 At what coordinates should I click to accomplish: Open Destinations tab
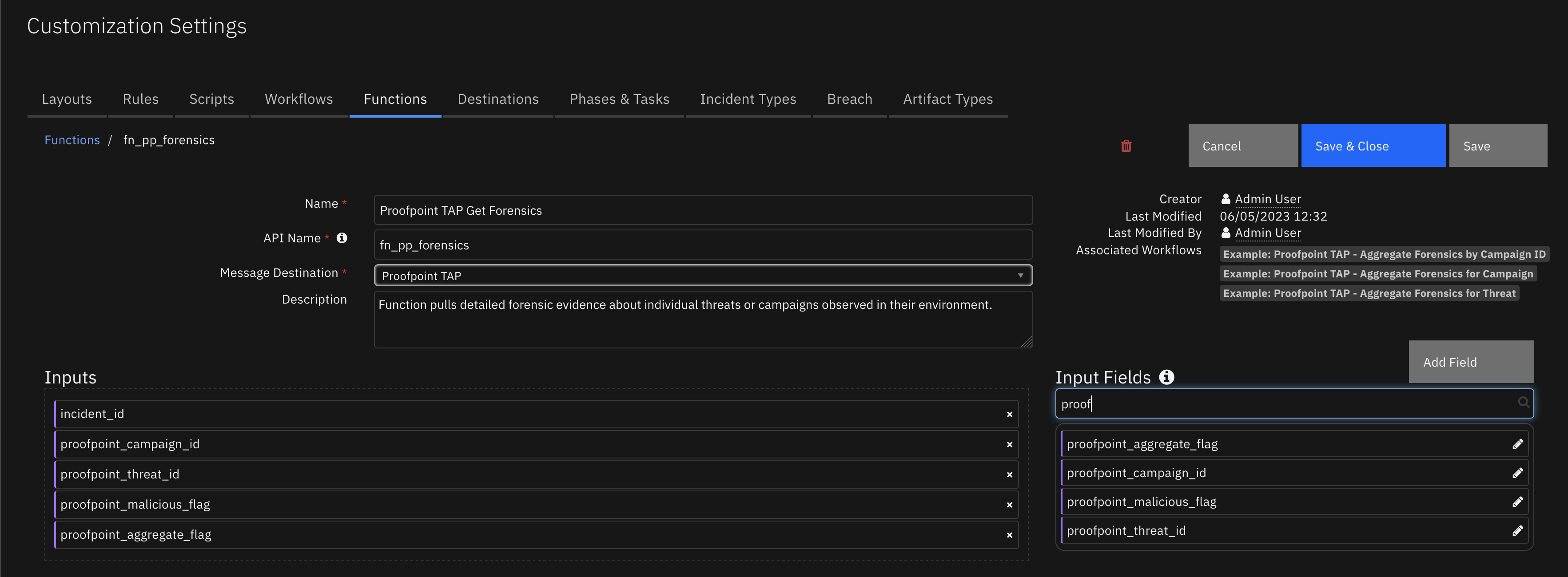coord(498,99)
